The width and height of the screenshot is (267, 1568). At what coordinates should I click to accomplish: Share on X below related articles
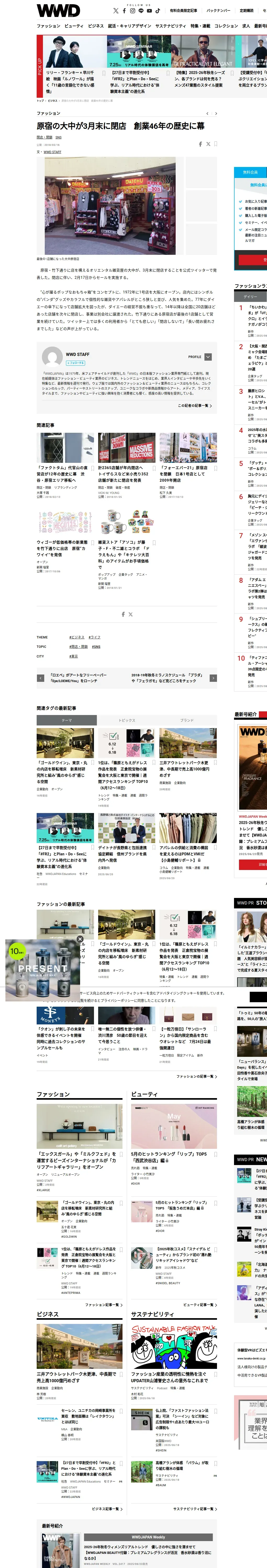tap(130, 614)
